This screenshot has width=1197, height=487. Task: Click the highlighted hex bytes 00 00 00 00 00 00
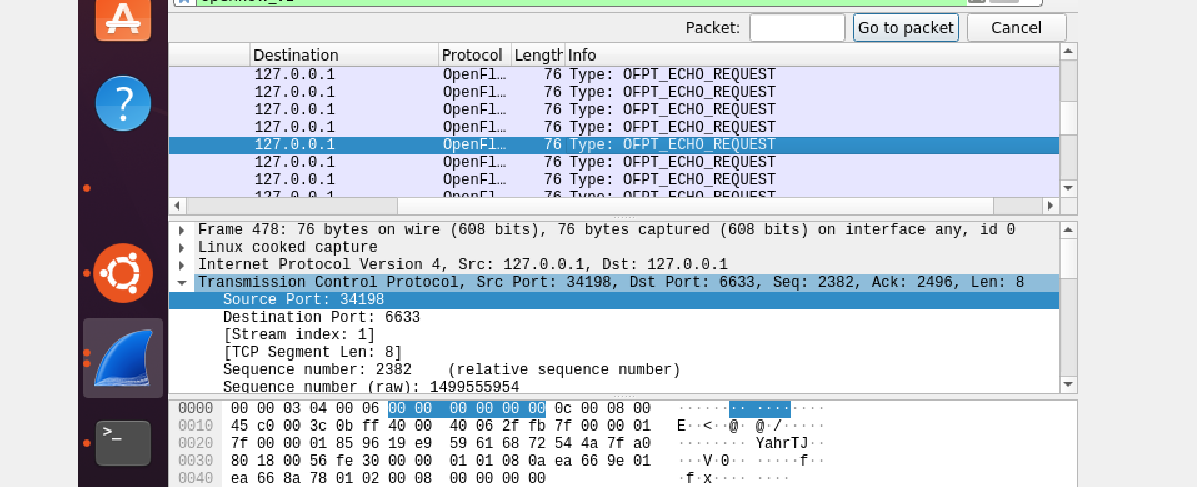pyautogui.click(x=467, y=408)
